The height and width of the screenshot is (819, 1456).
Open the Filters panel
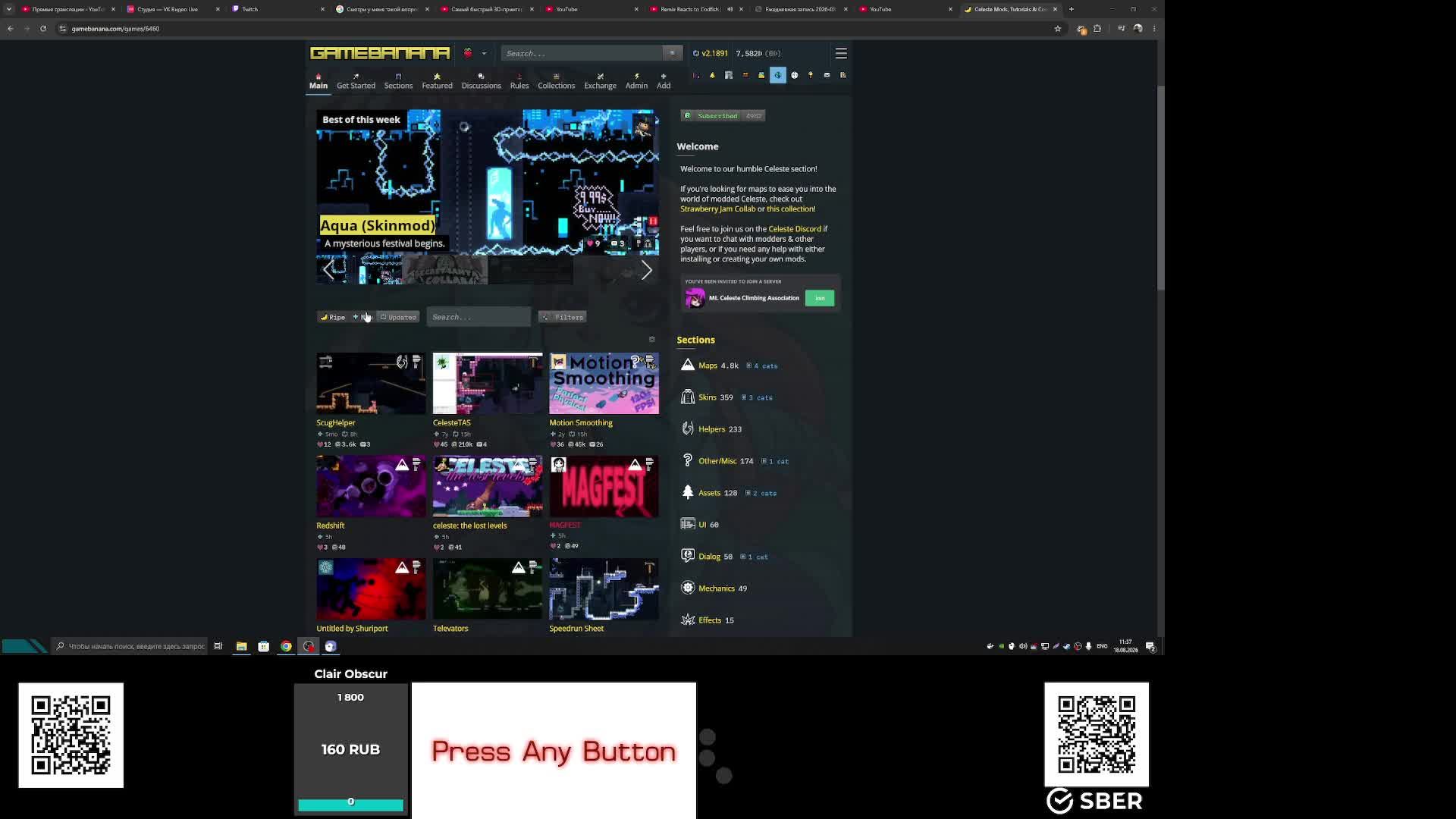coord(563,317)
